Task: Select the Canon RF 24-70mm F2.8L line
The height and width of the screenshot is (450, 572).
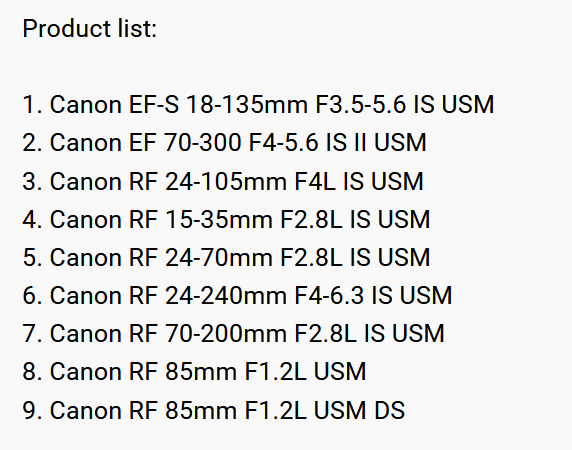Action: tap(227, 257)
